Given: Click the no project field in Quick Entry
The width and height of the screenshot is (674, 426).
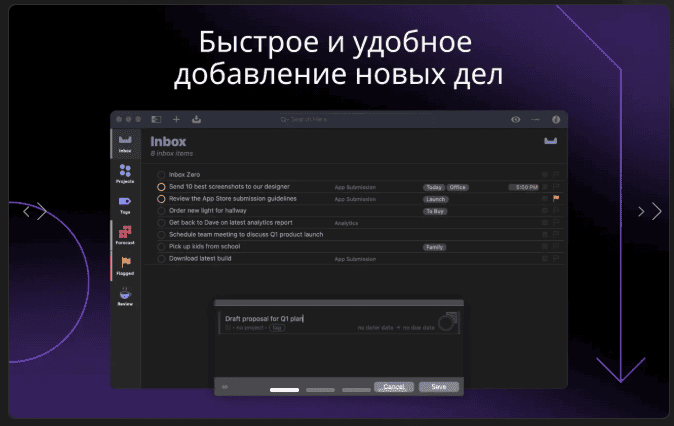Looking at the screenshot, I should pos(250,328).
